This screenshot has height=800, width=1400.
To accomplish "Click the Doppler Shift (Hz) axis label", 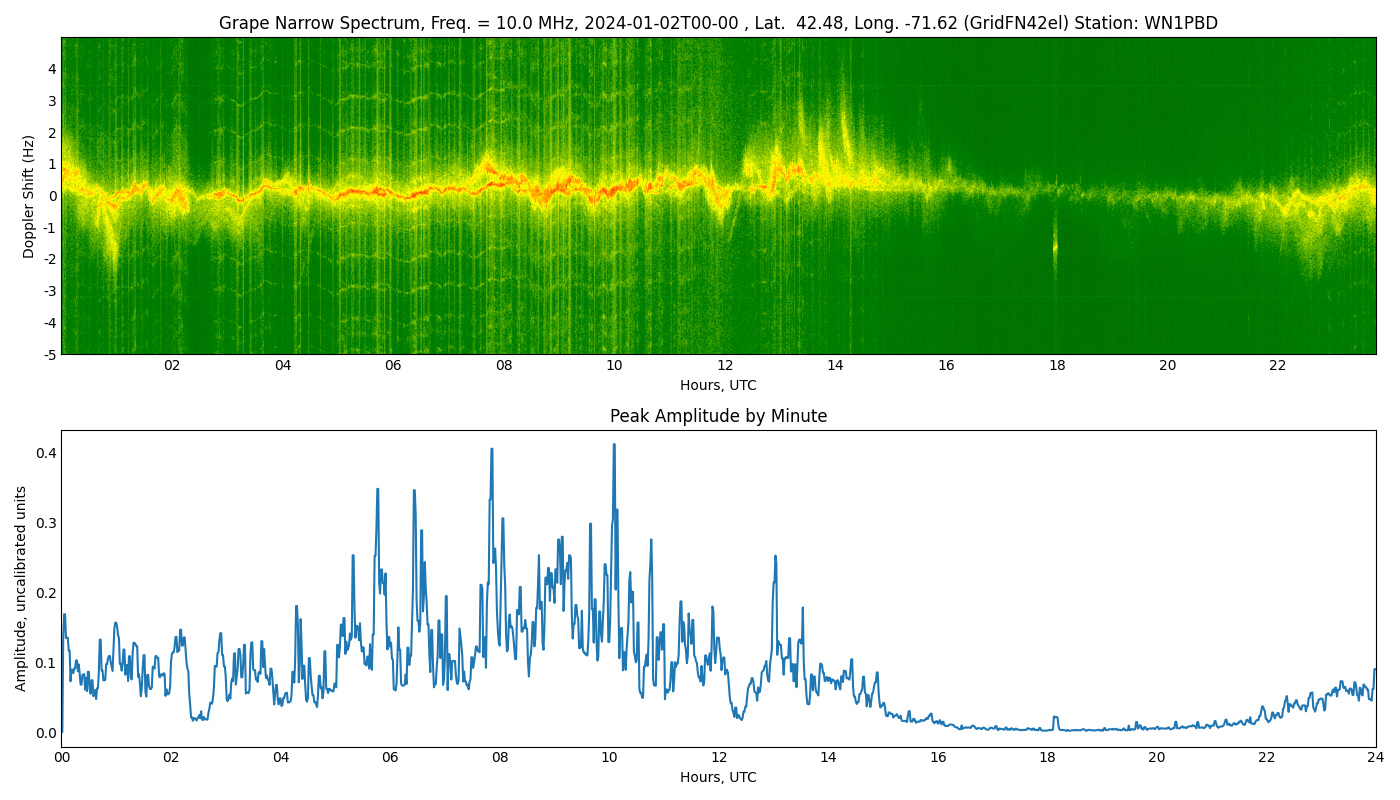I will pyautogui.click(x=29, y=196).
